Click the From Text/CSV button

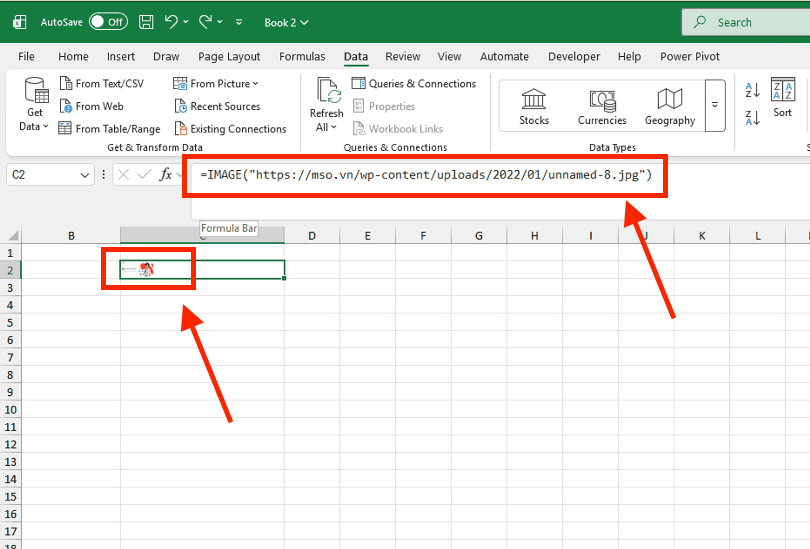pos(102,83)
